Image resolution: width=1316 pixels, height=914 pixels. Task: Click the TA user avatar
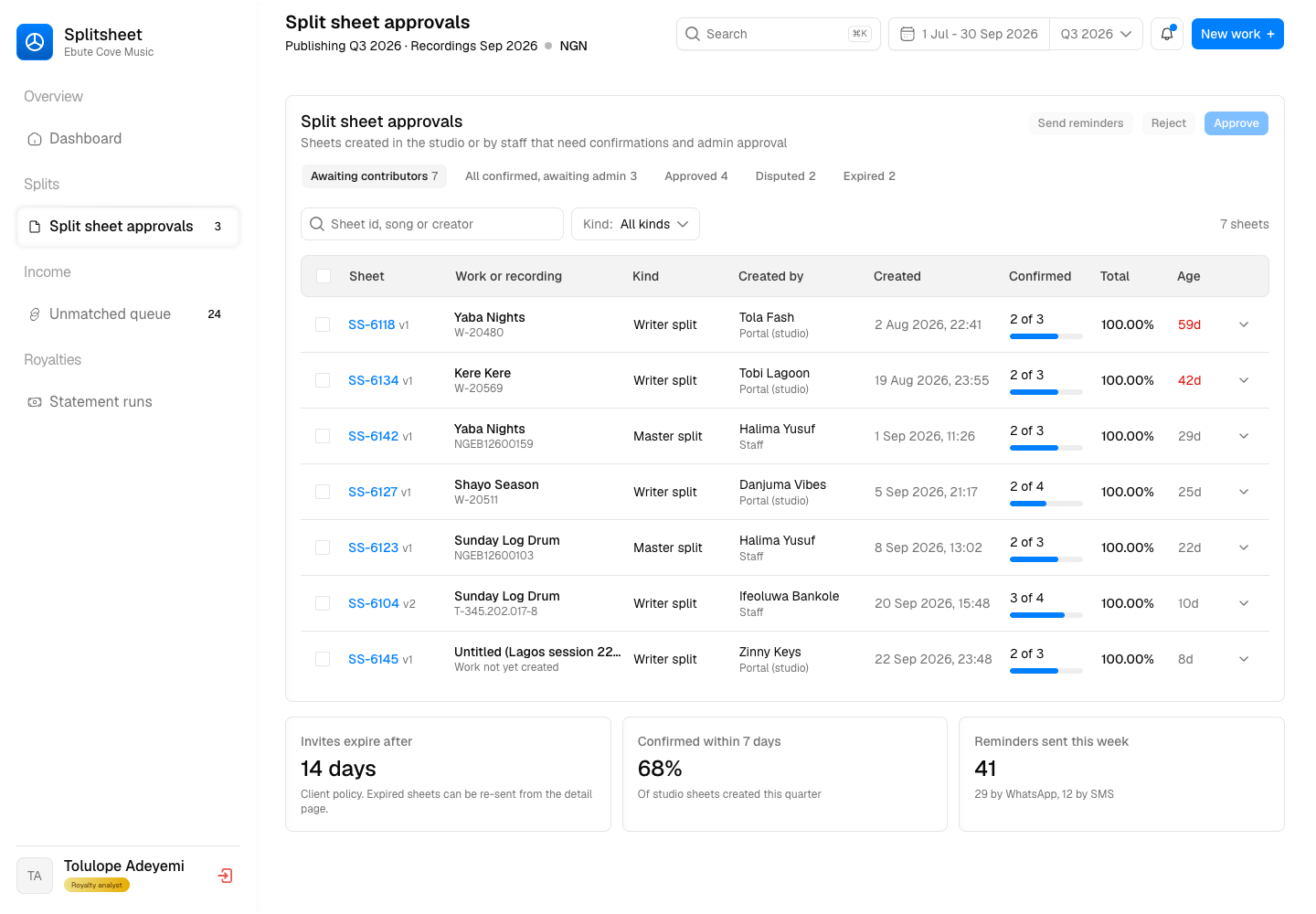click(35, 876)
